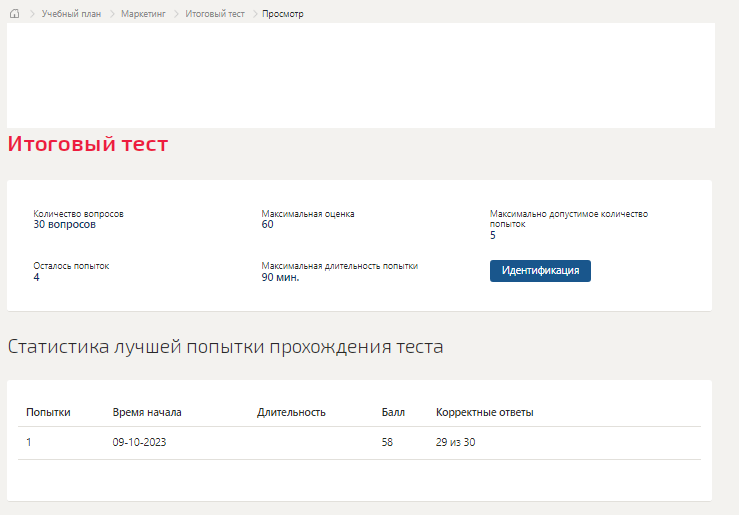
Task: Click the chevron separator before Итоговый тест breadcrumb
Action: click(x=176, y=14)
